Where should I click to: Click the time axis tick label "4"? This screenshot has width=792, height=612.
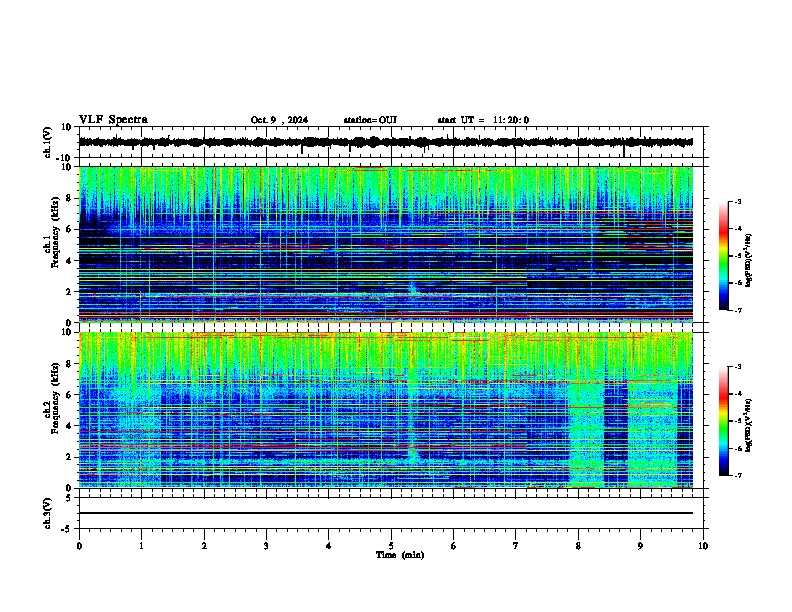[x=329, y=546]
